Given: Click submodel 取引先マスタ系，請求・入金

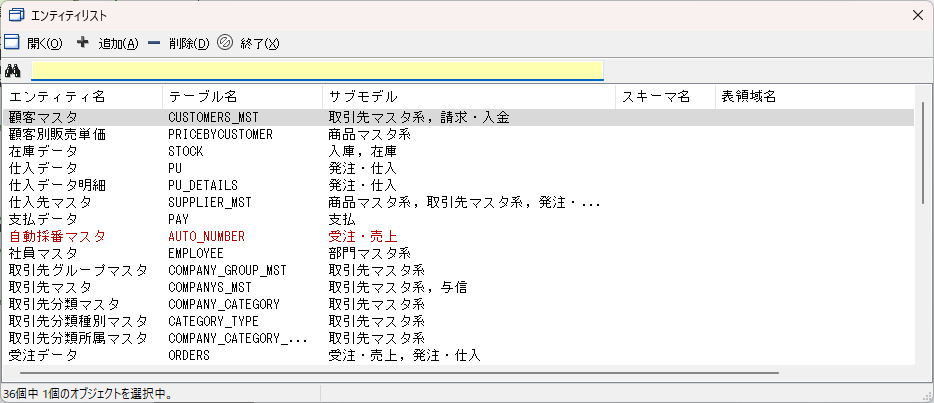Looking at the screenshot, I should click(419, 118).
